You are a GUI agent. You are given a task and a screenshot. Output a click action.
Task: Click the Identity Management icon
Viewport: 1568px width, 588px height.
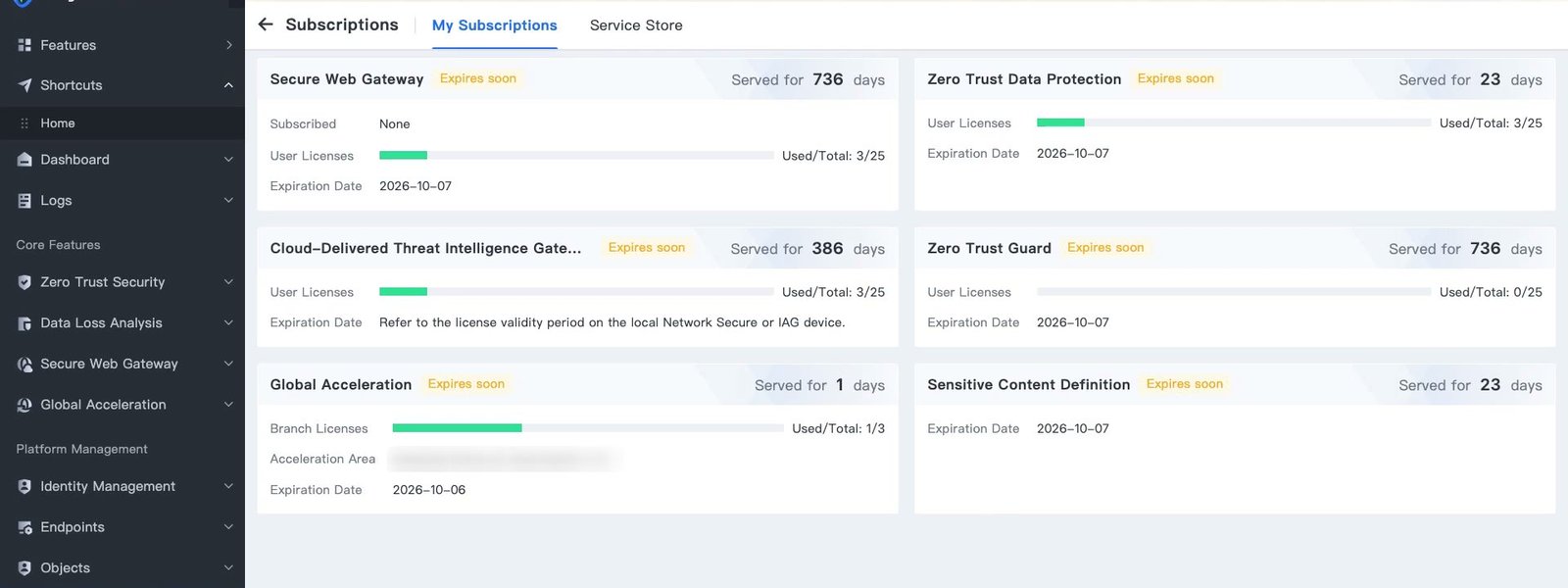pos(24,486)
